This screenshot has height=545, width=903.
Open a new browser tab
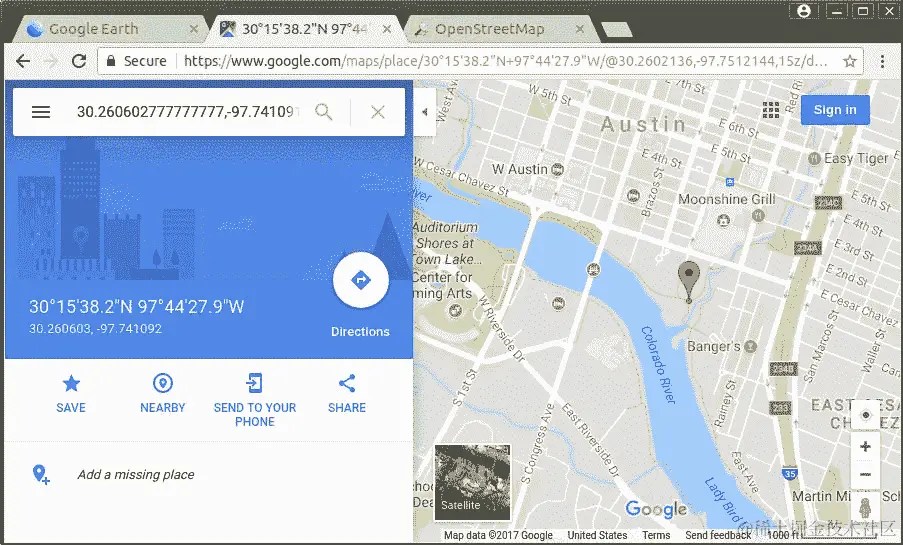[616, 29]
